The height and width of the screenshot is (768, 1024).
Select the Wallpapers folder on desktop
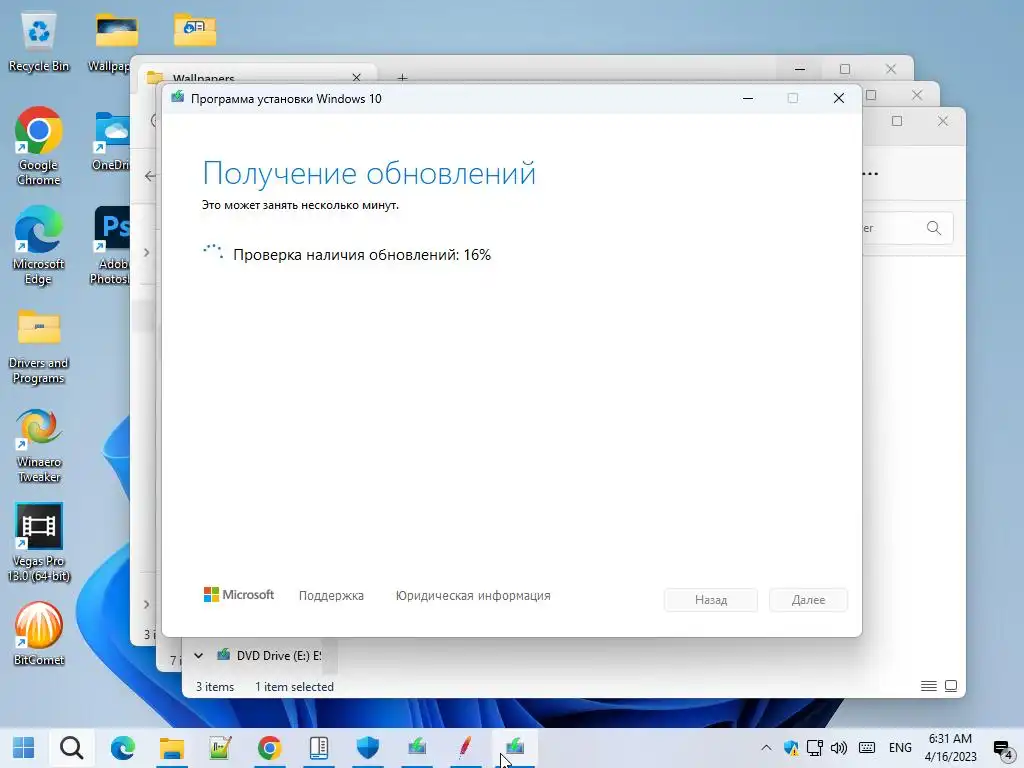(116, 43)
